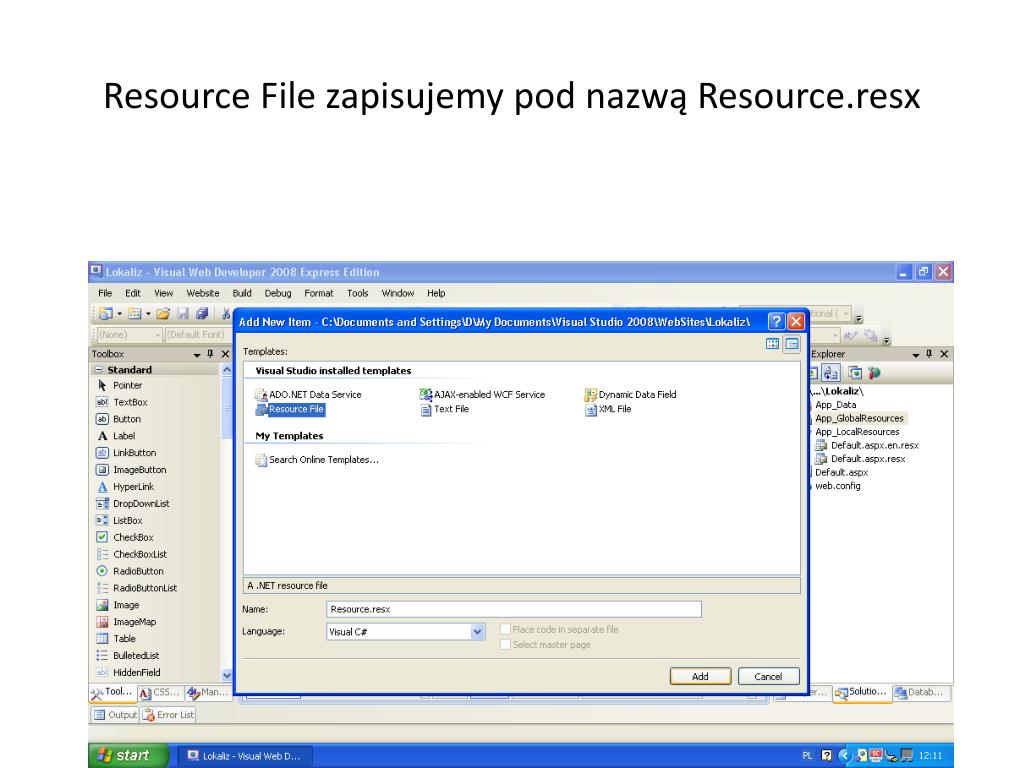Screen dimensions: 1024x768
Task: Select App_GlobalResources in Solution Explorer
Action: point(859,418)
